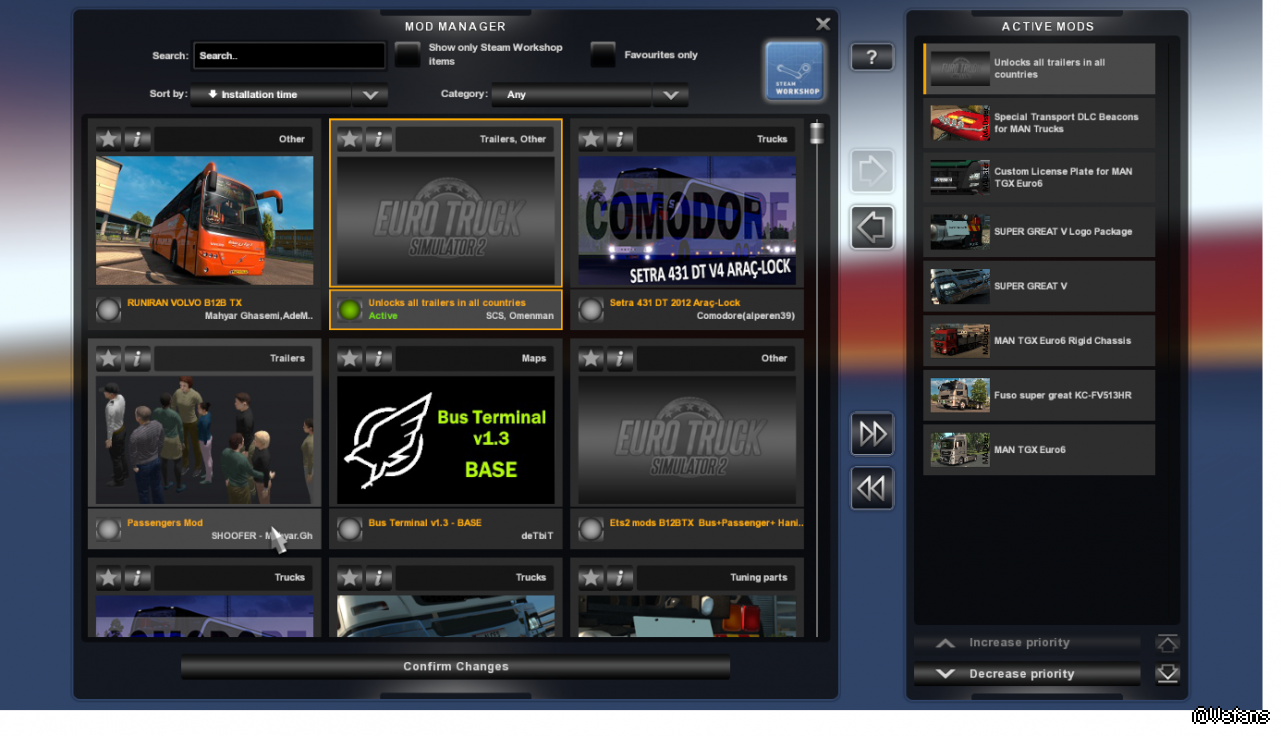Favourite the Ets2 mods B12BTX Bus+Passenger mod
Viewport: 1281px width, 736px height.
point(591,358)
